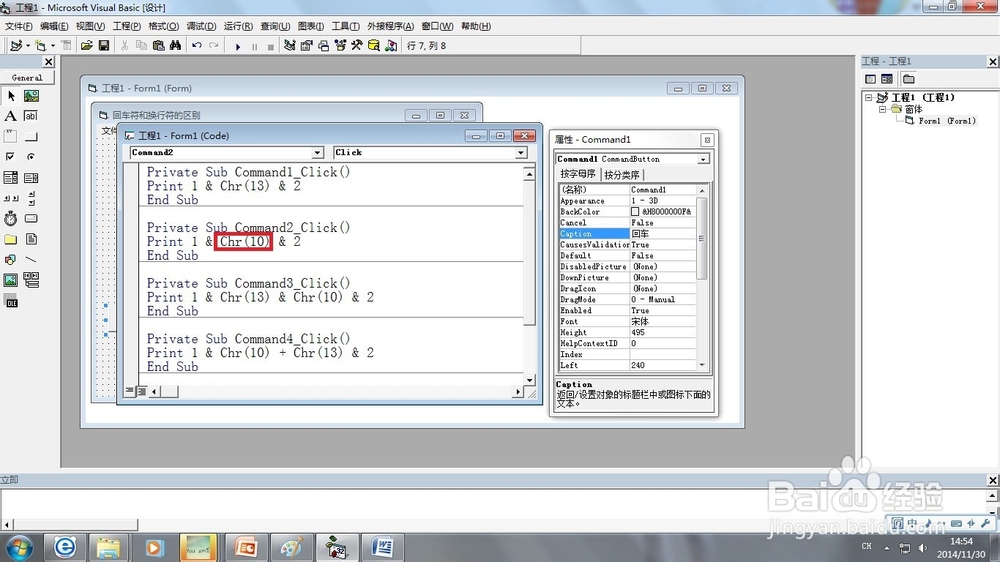Open Project Explorer from the toolbar

click(x=290, y=46)
